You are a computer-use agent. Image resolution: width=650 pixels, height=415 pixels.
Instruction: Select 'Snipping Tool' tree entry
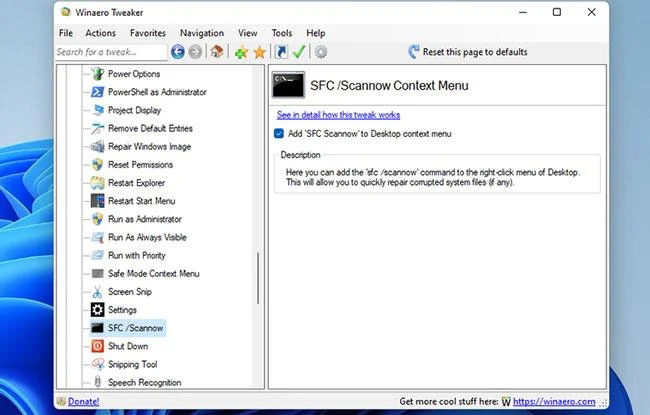(x=133, y=364)
